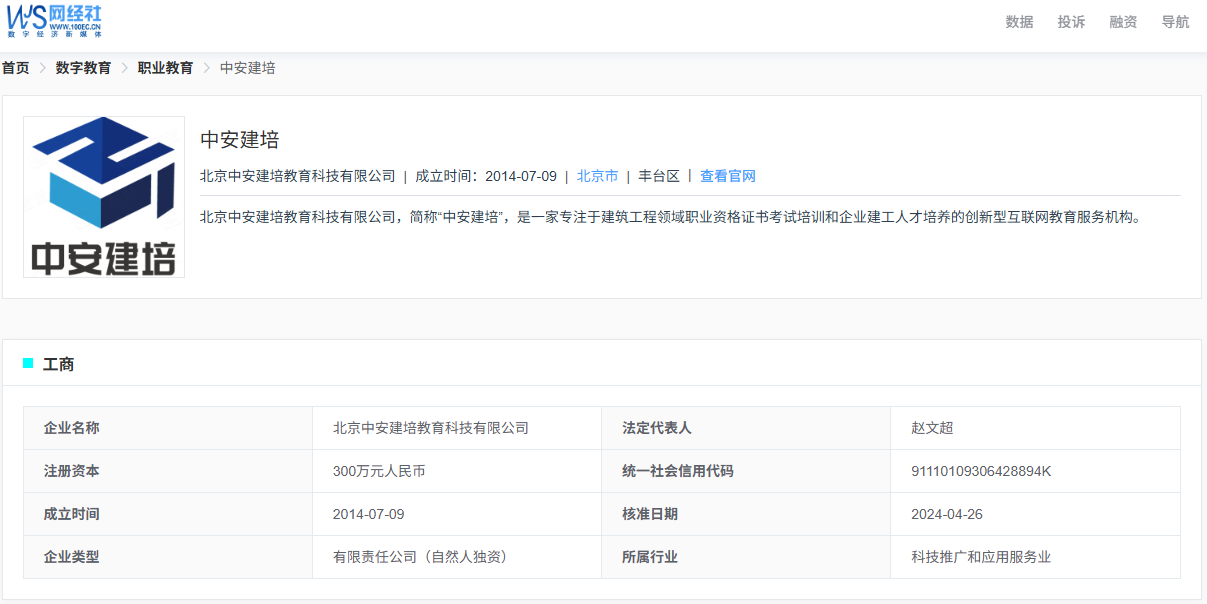Select the 统一社会信用代码 label cell

pos(746,471)
